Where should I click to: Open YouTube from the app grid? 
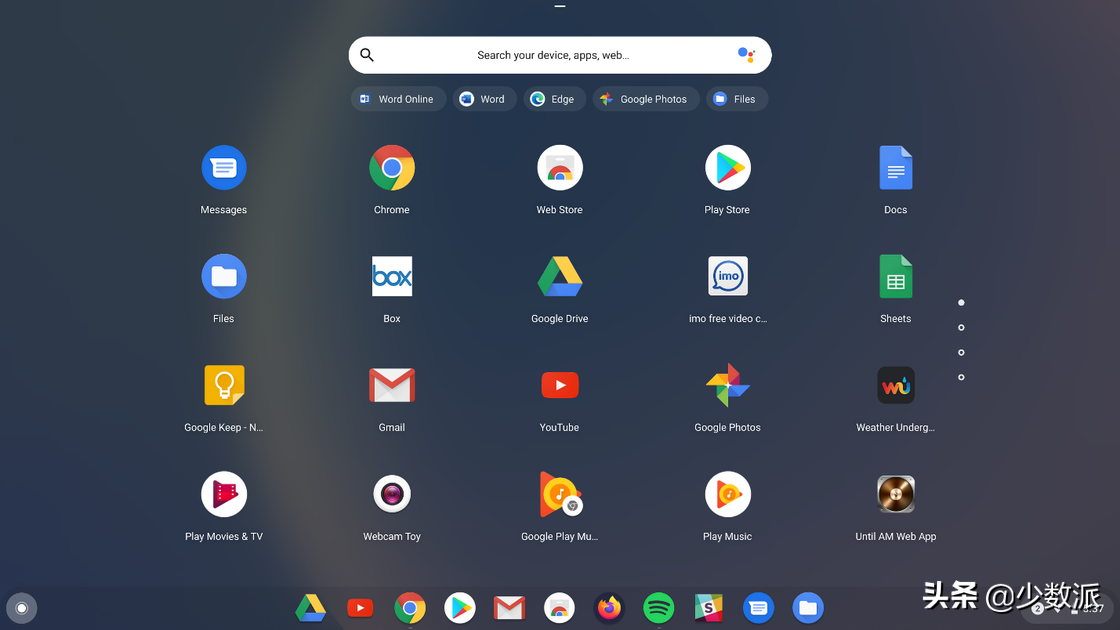(x=559, y=385)
